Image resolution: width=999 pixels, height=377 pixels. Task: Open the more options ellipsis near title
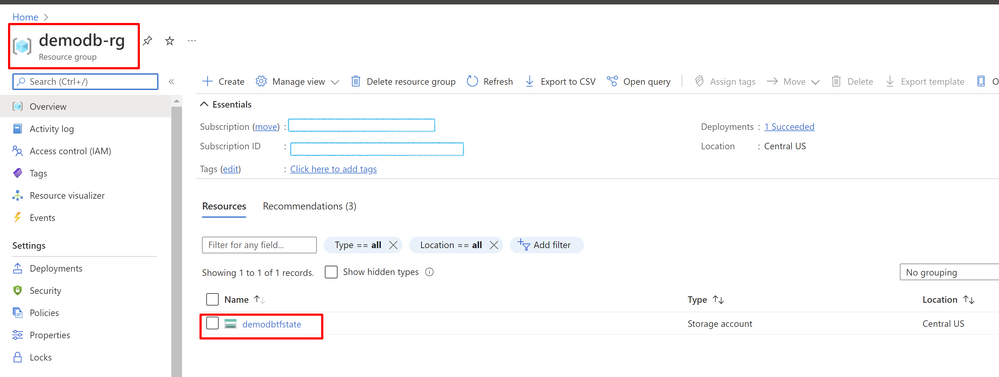pyautogui.click(x=192, y=41)
